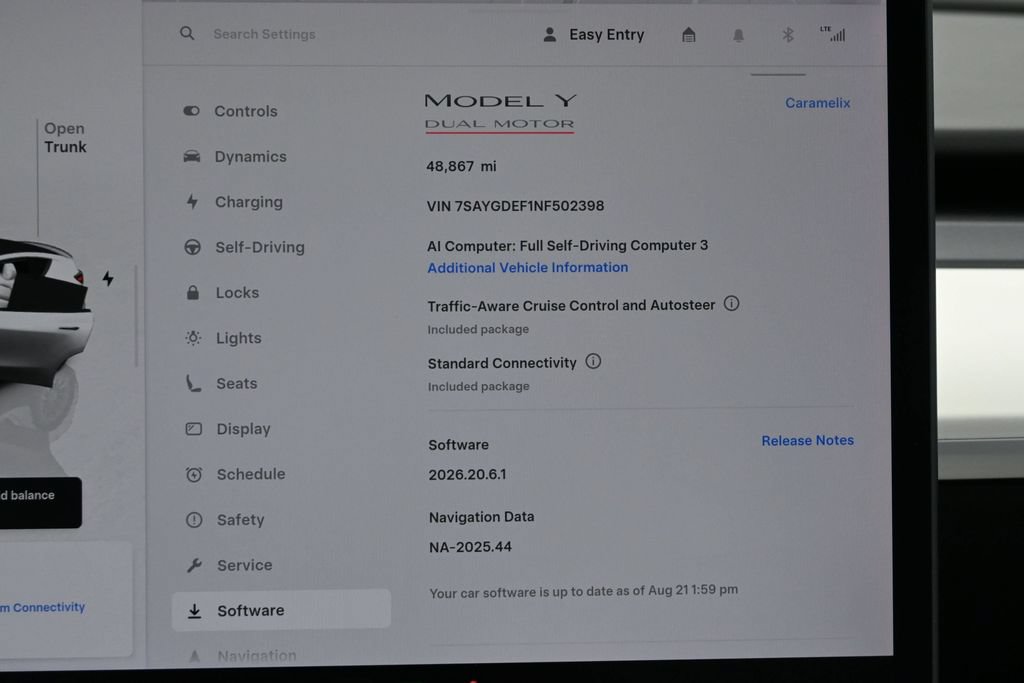
Task: Open the Schedule settings
Action: pyautogui.click(x=236, y=474)
